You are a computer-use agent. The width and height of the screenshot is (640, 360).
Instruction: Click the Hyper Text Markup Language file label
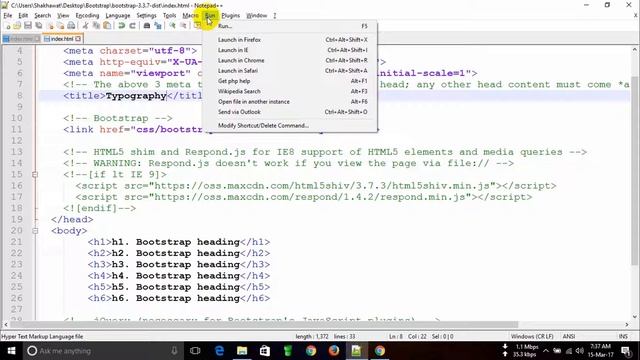[42, 336]
